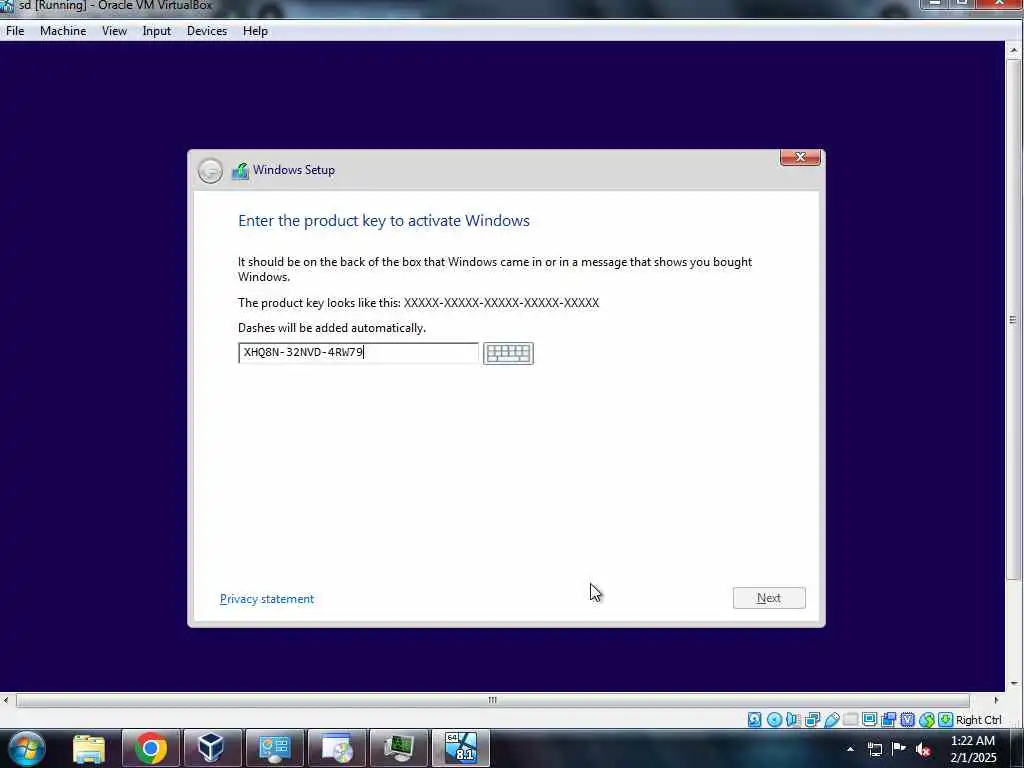1024x768 pixels.
Task: Open the Windows Start menu
Action: click(27, 748)
